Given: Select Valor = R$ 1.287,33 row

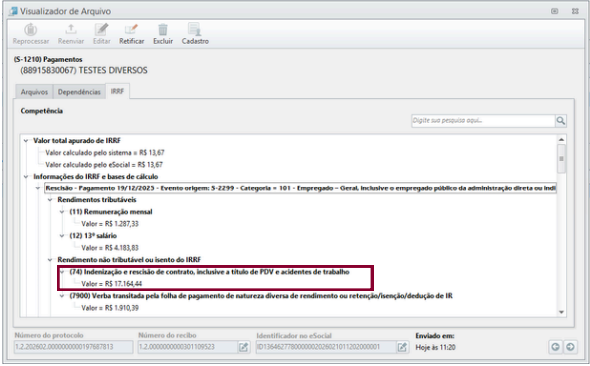Looking at the screenshot, I should [110, 224].
